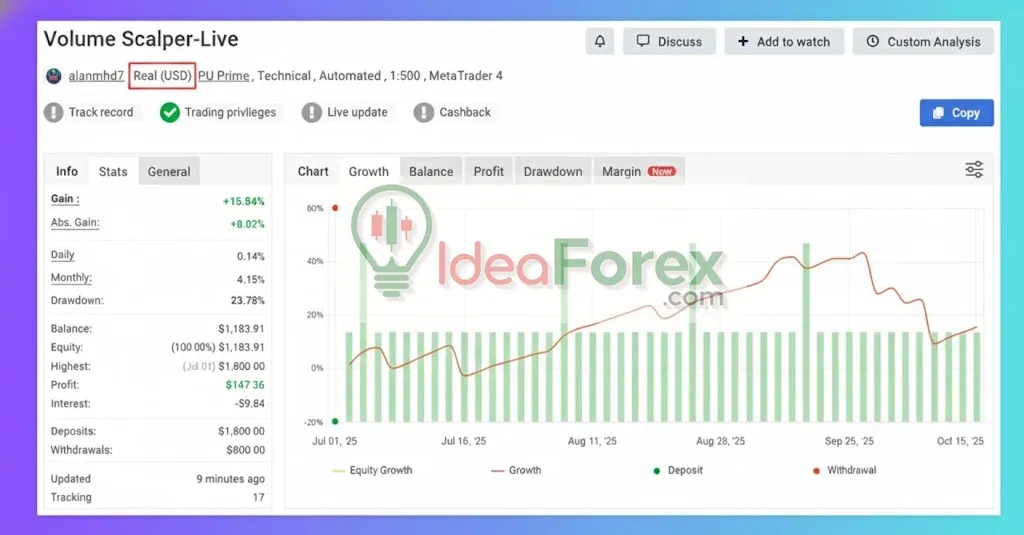Image resolution: width=1024 pixels, height=535 pixels.
Task: Select the Info tab
Action: click(x=67, y=171)
